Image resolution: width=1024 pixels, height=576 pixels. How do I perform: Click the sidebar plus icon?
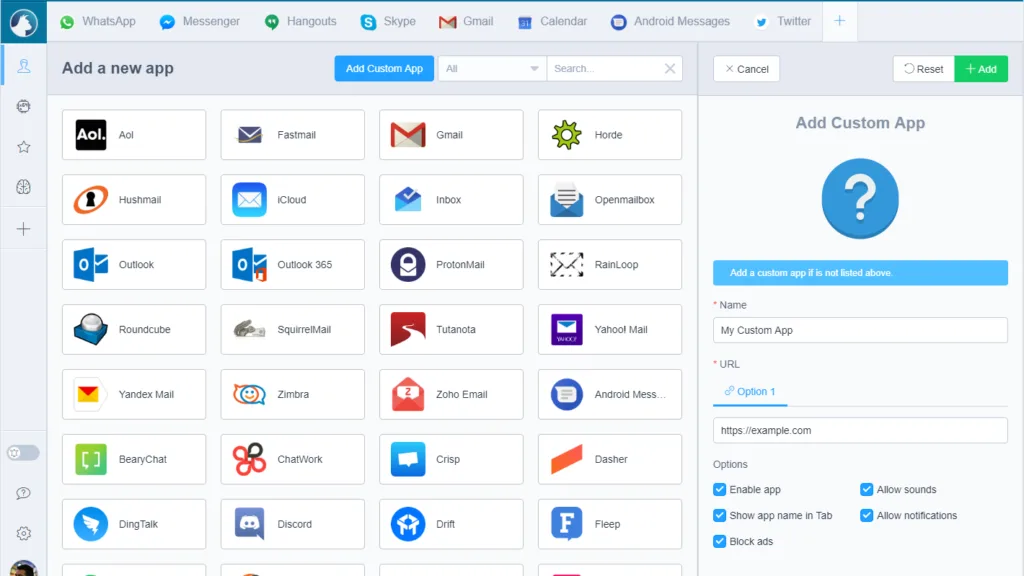24,229
